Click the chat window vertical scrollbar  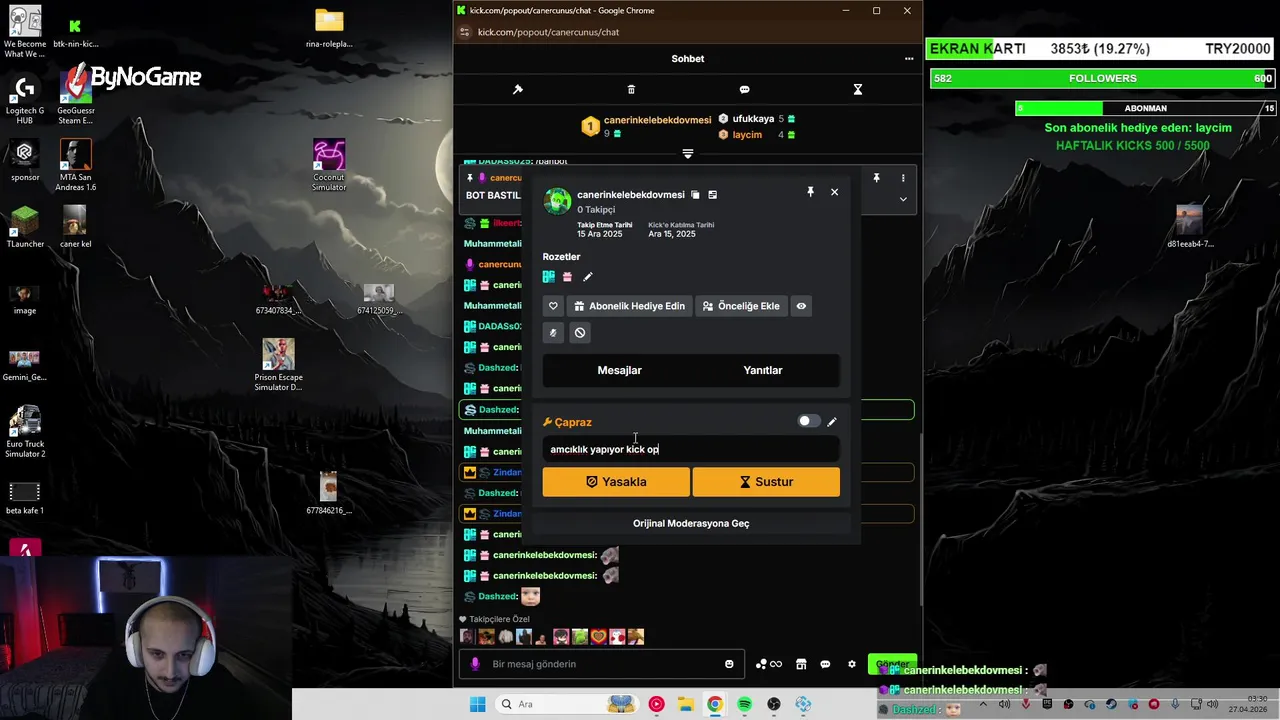pyautogui.click(x=920, y=520)
